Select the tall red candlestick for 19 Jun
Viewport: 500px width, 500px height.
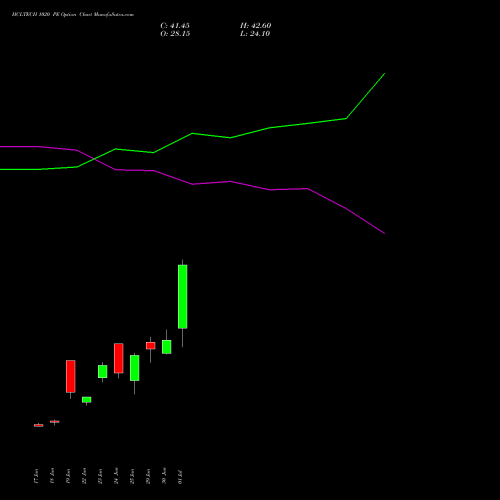71,376
